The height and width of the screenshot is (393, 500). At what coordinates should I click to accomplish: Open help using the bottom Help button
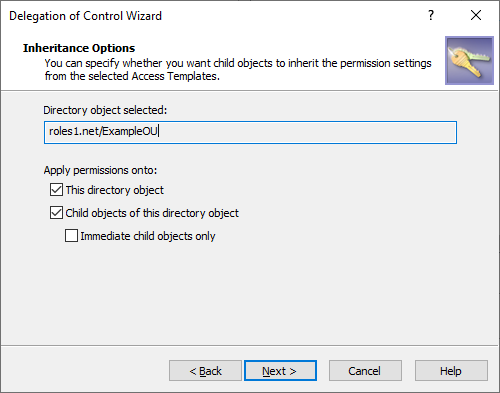tap(451, 371)
